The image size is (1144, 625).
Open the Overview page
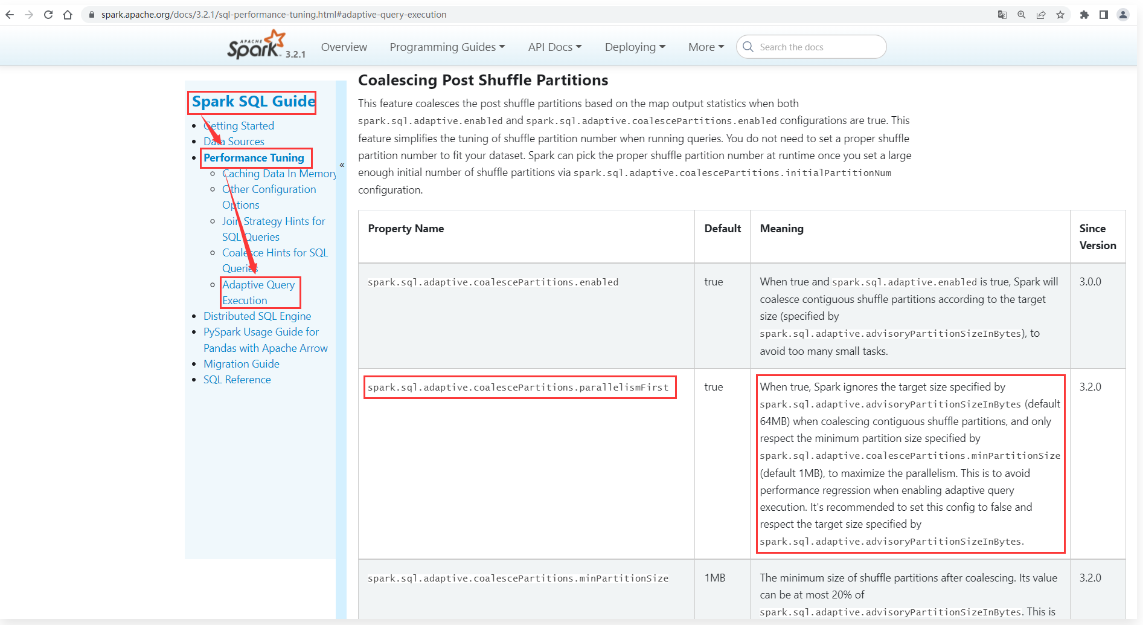click(344, 47)
